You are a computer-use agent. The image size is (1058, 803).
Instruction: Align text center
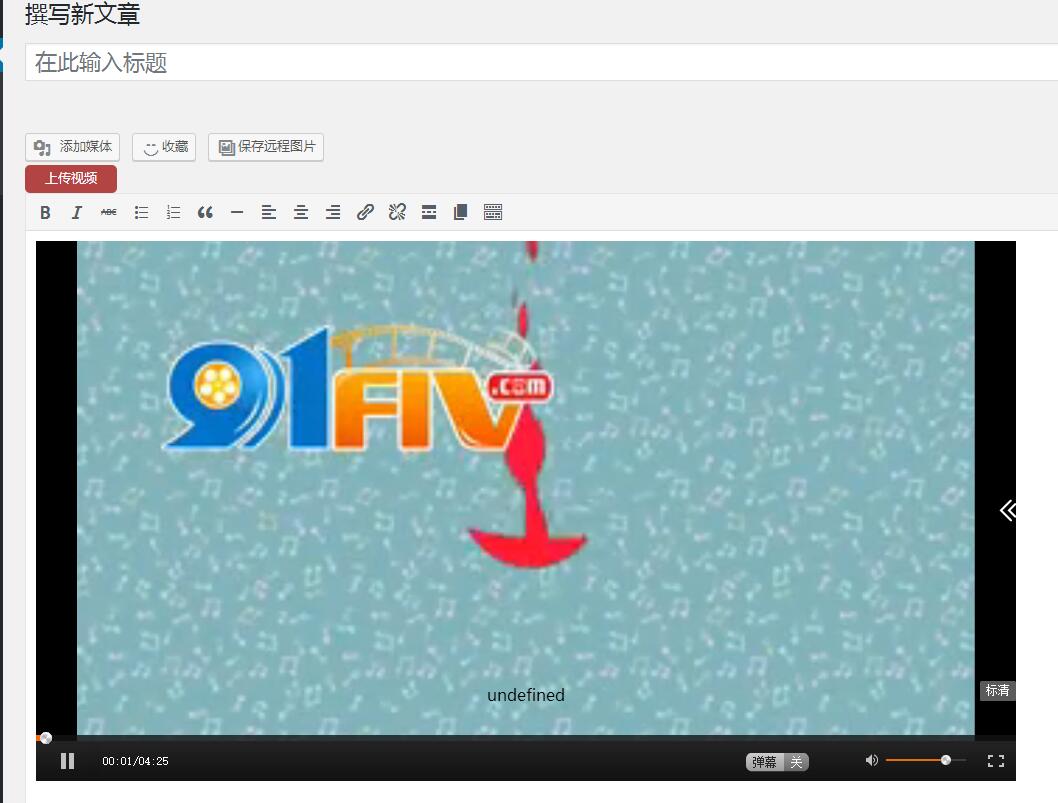tap(301, 213)
